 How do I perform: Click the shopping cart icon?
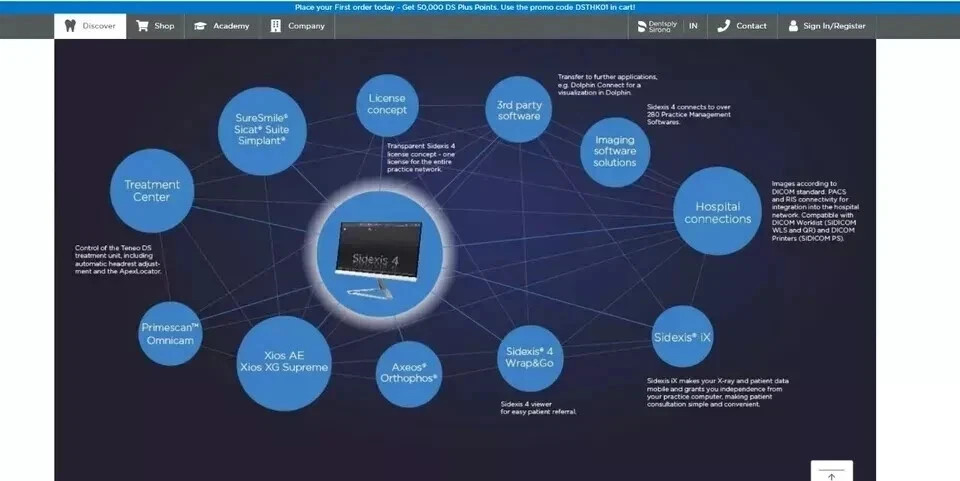tap(142, 26)
